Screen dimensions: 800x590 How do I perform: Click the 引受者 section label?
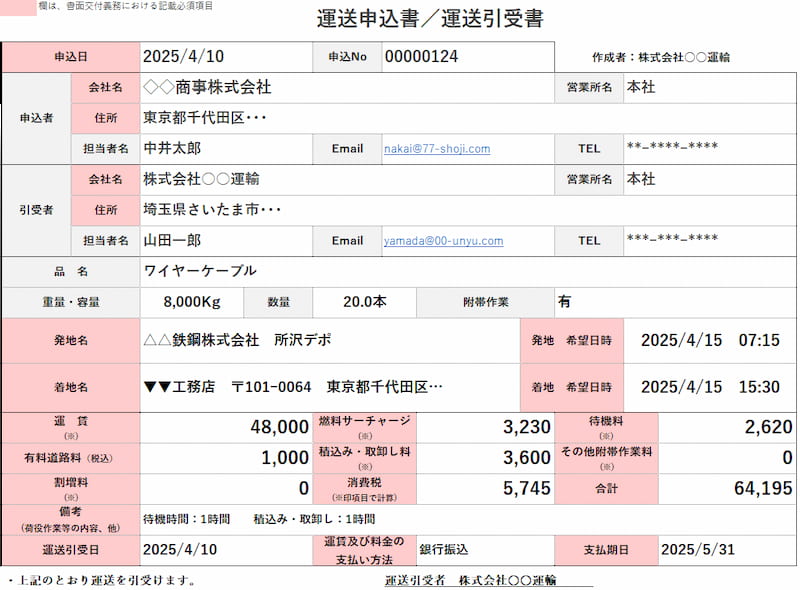pyautogui.click(x=36, y=210)
